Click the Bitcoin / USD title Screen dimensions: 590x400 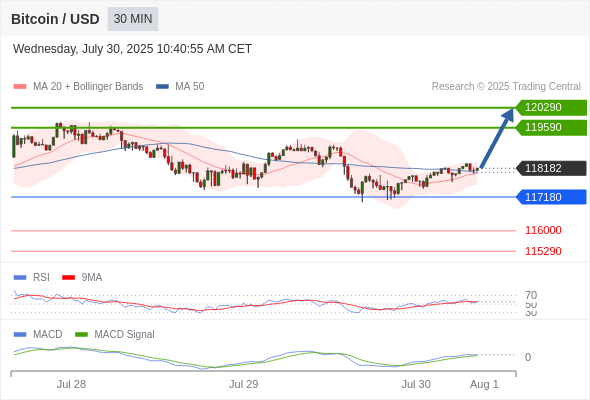(55, 19)
